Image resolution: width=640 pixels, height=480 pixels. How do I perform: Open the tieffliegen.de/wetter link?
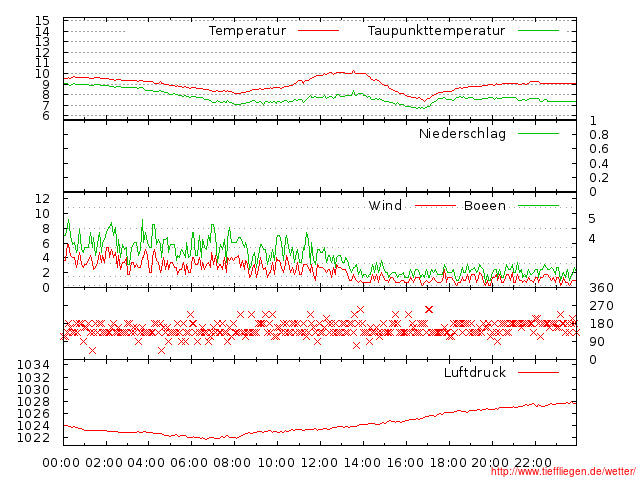[x=563, y=472]
